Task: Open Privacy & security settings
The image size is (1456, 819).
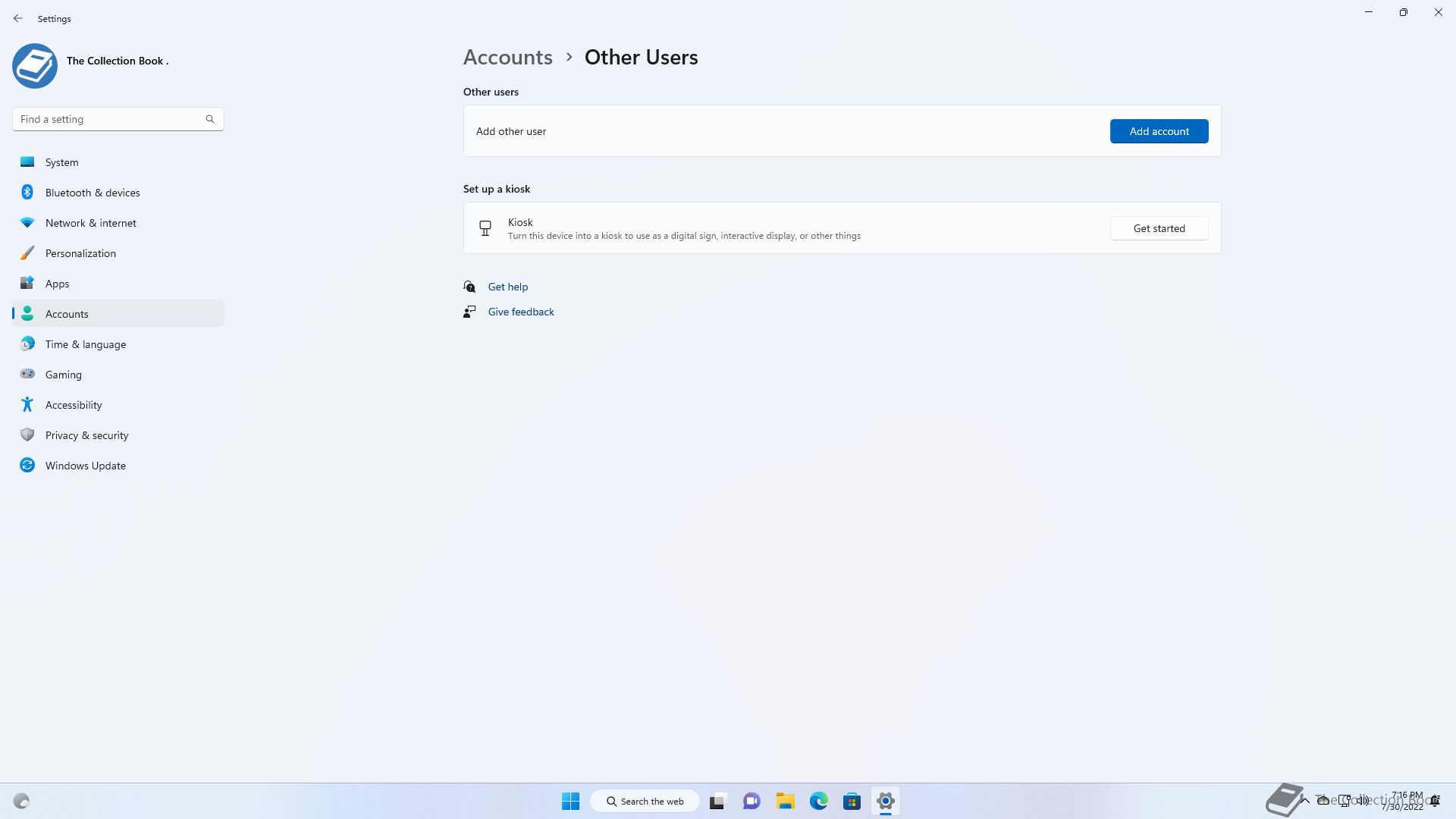Action: 86,435
